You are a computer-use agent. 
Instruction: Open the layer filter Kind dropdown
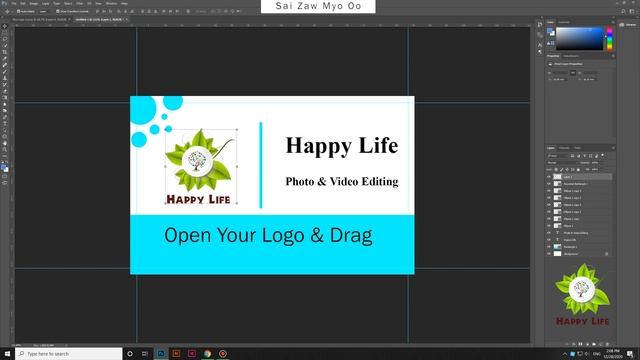[557, 156]
